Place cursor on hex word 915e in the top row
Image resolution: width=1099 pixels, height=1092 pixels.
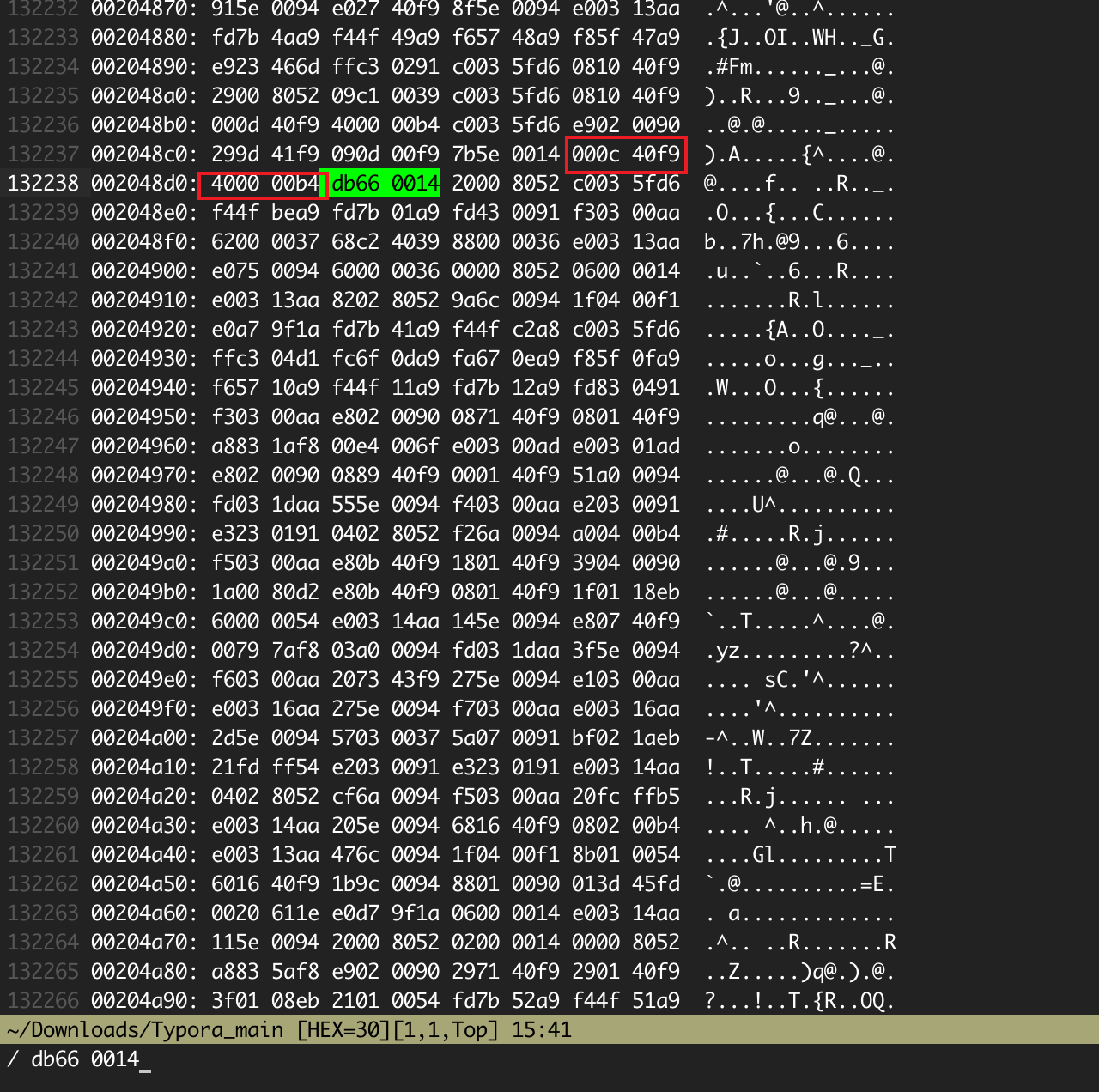[235, 9]
